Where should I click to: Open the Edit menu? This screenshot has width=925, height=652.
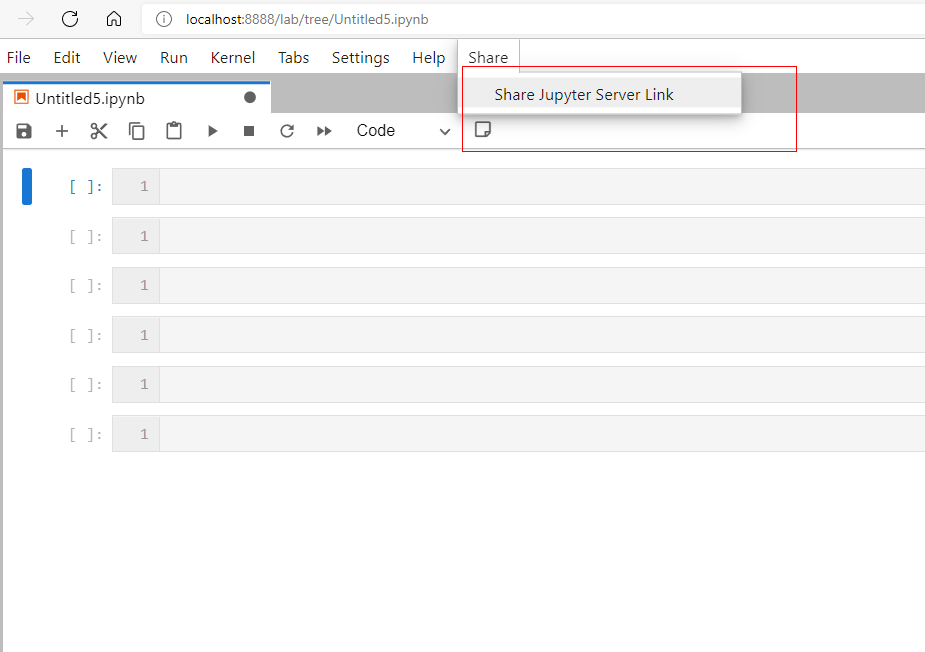(67, 58)
